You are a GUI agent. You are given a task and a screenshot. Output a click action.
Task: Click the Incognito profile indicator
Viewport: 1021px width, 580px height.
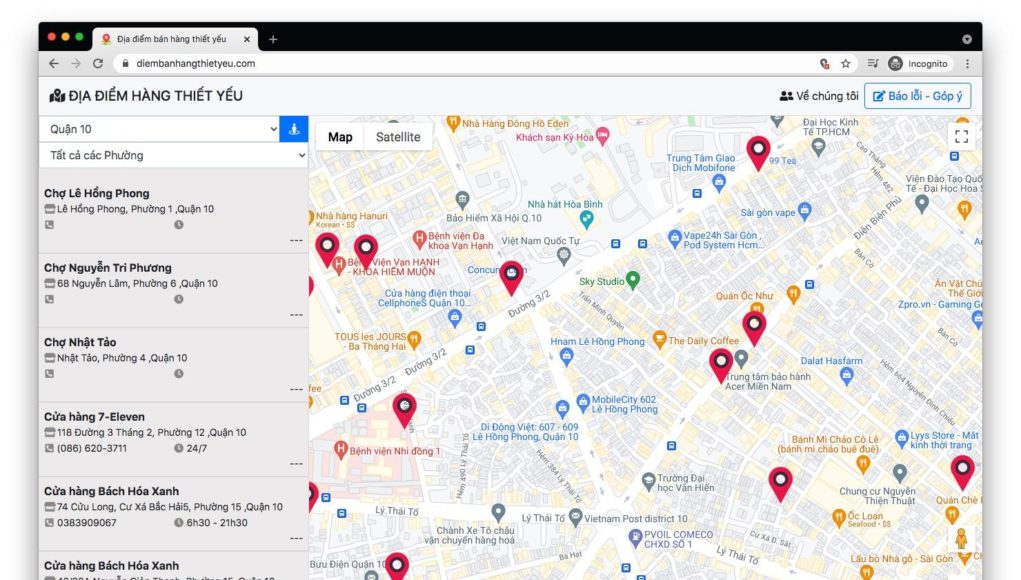[918, 63]
